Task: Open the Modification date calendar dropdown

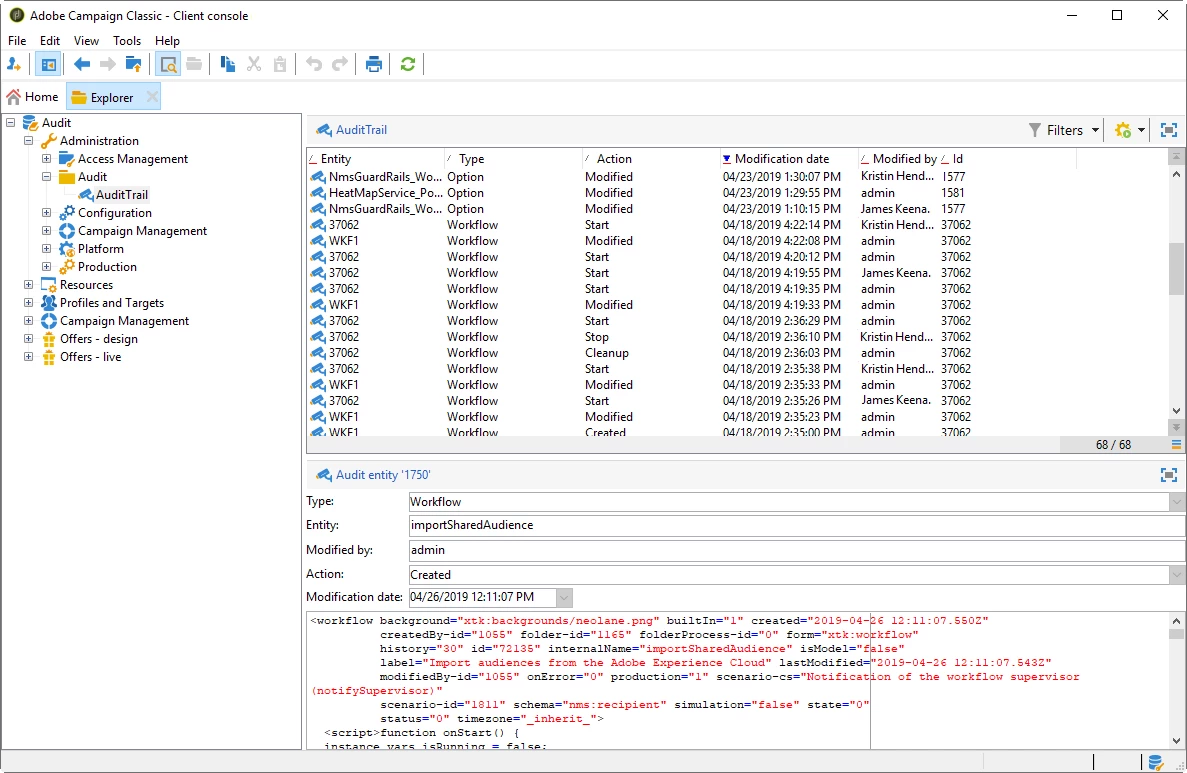Action: tap(564, 598)
